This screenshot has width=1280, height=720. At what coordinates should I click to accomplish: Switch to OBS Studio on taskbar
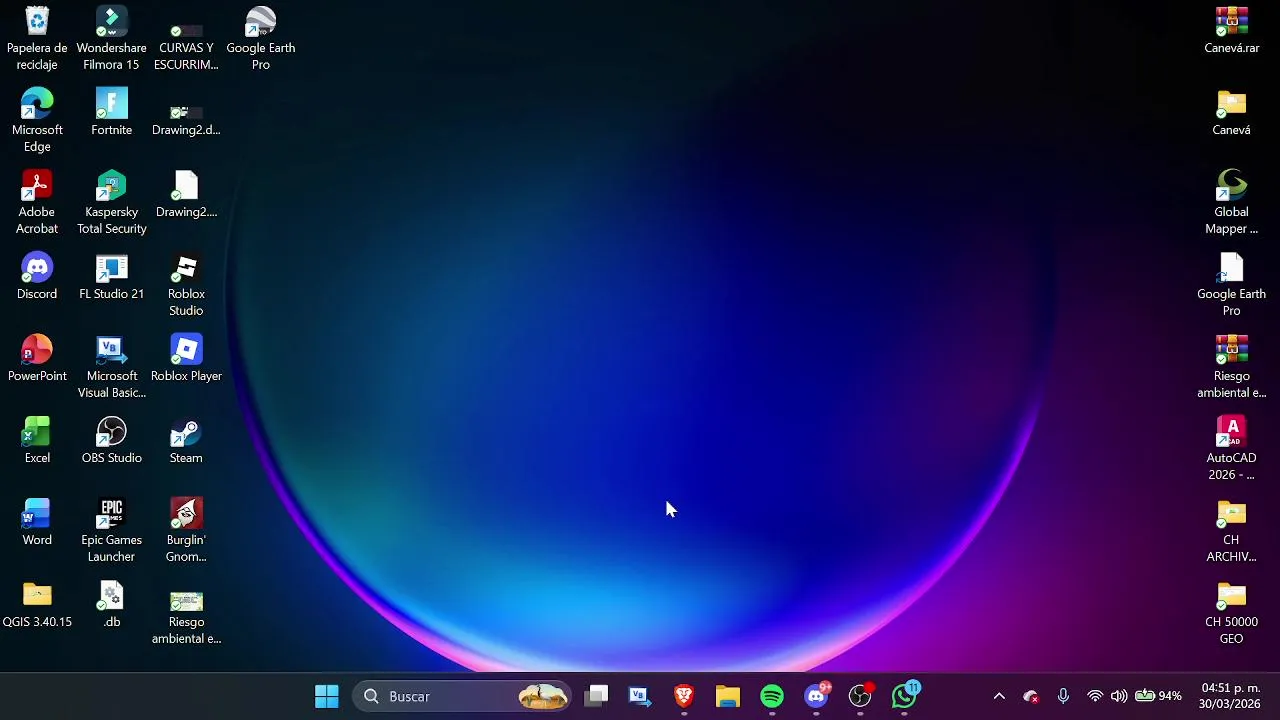860,696
